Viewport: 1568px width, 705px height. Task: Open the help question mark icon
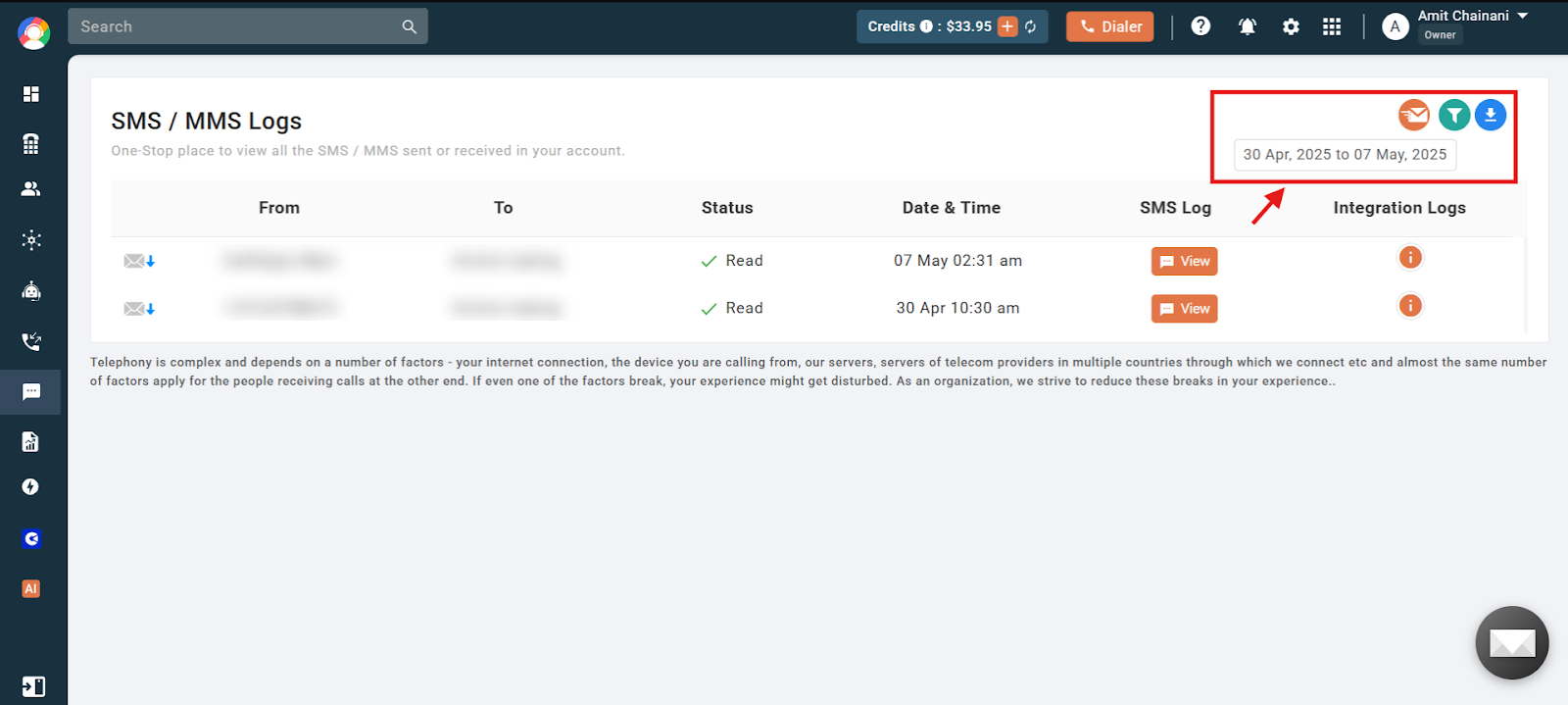pos(1200,26)
